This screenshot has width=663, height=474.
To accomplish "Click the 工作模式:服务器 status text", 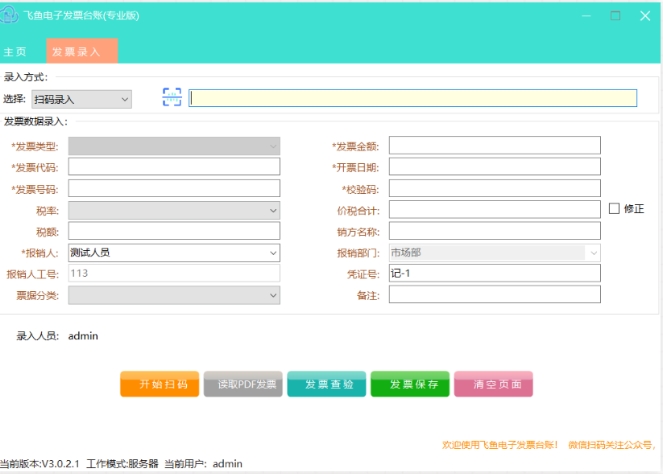I will tap(122, 464).
